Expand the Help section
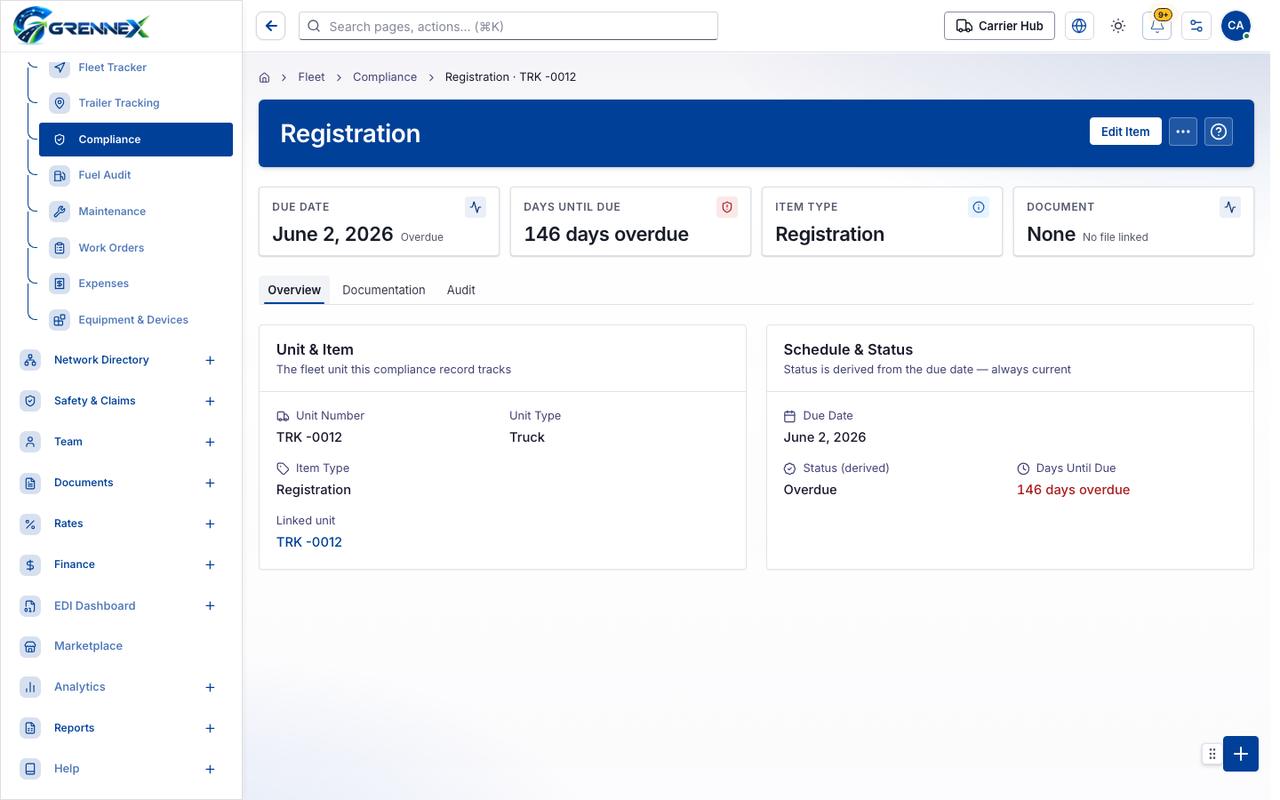Image resolution: width=1280 pixels, height=800 pixels. (210, 769)
